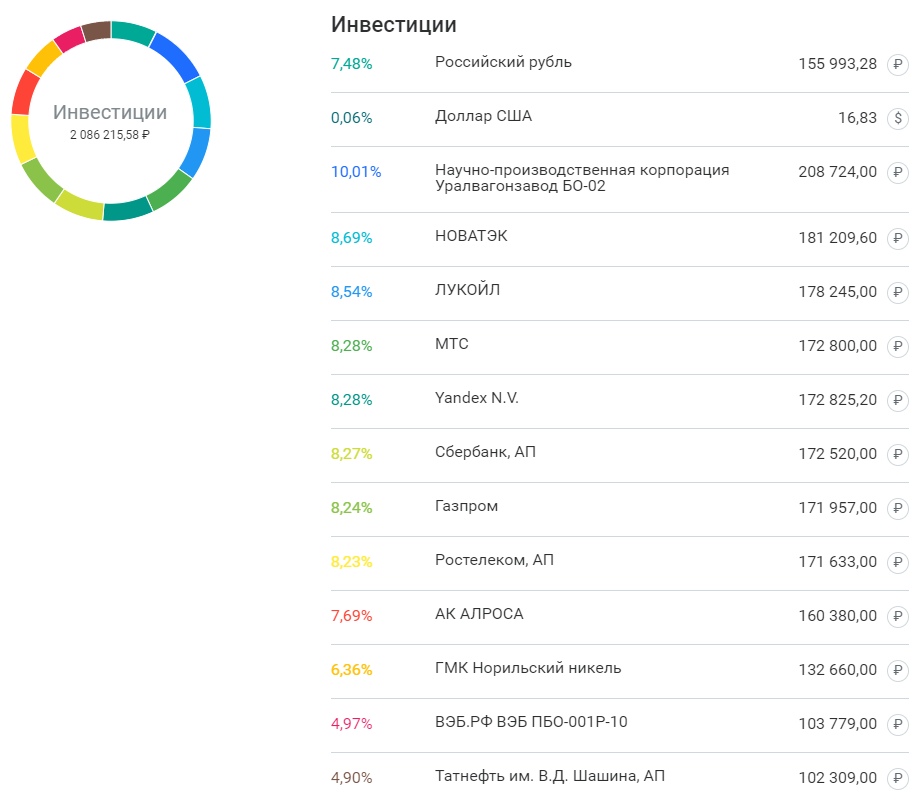Image resolution: width=917 pixels, height=801 pixels.
Task: Click the ruble icon next to 155 993,28
Action: [x=898, y=64]
